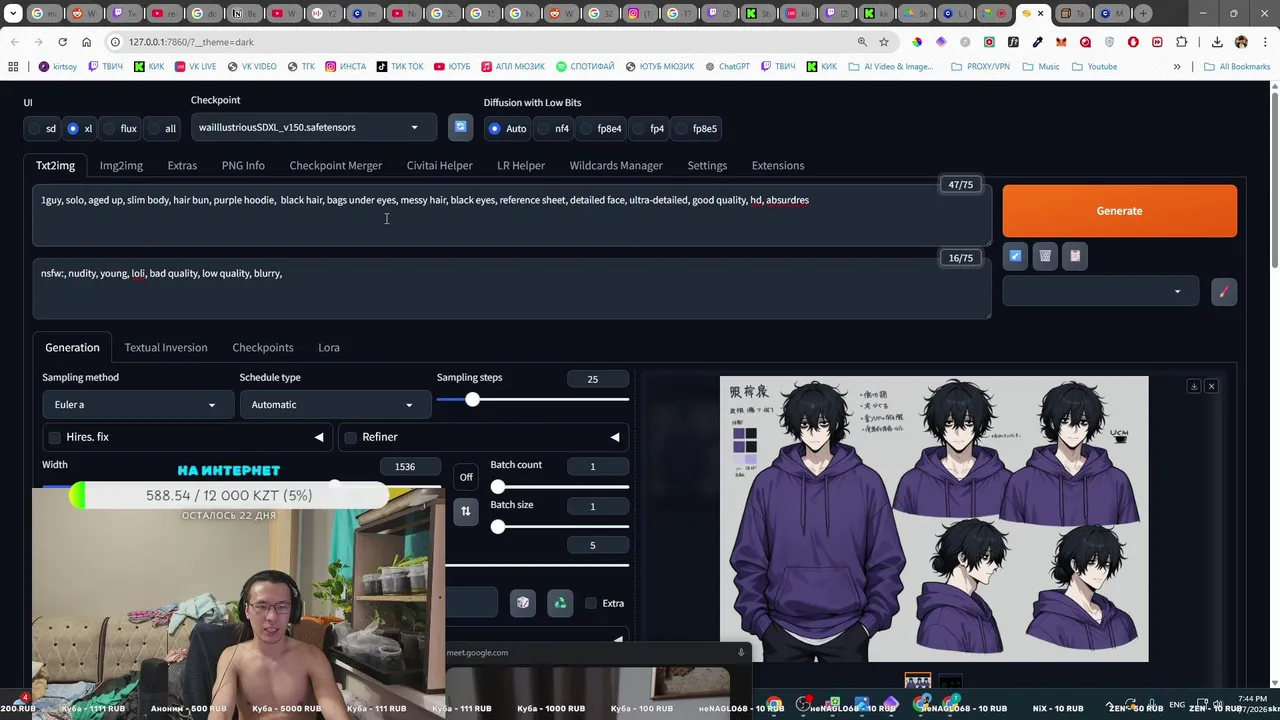The image size is (1280, 720).
Task: Open the browser Downloads icon
Action: coord(1217,42)
